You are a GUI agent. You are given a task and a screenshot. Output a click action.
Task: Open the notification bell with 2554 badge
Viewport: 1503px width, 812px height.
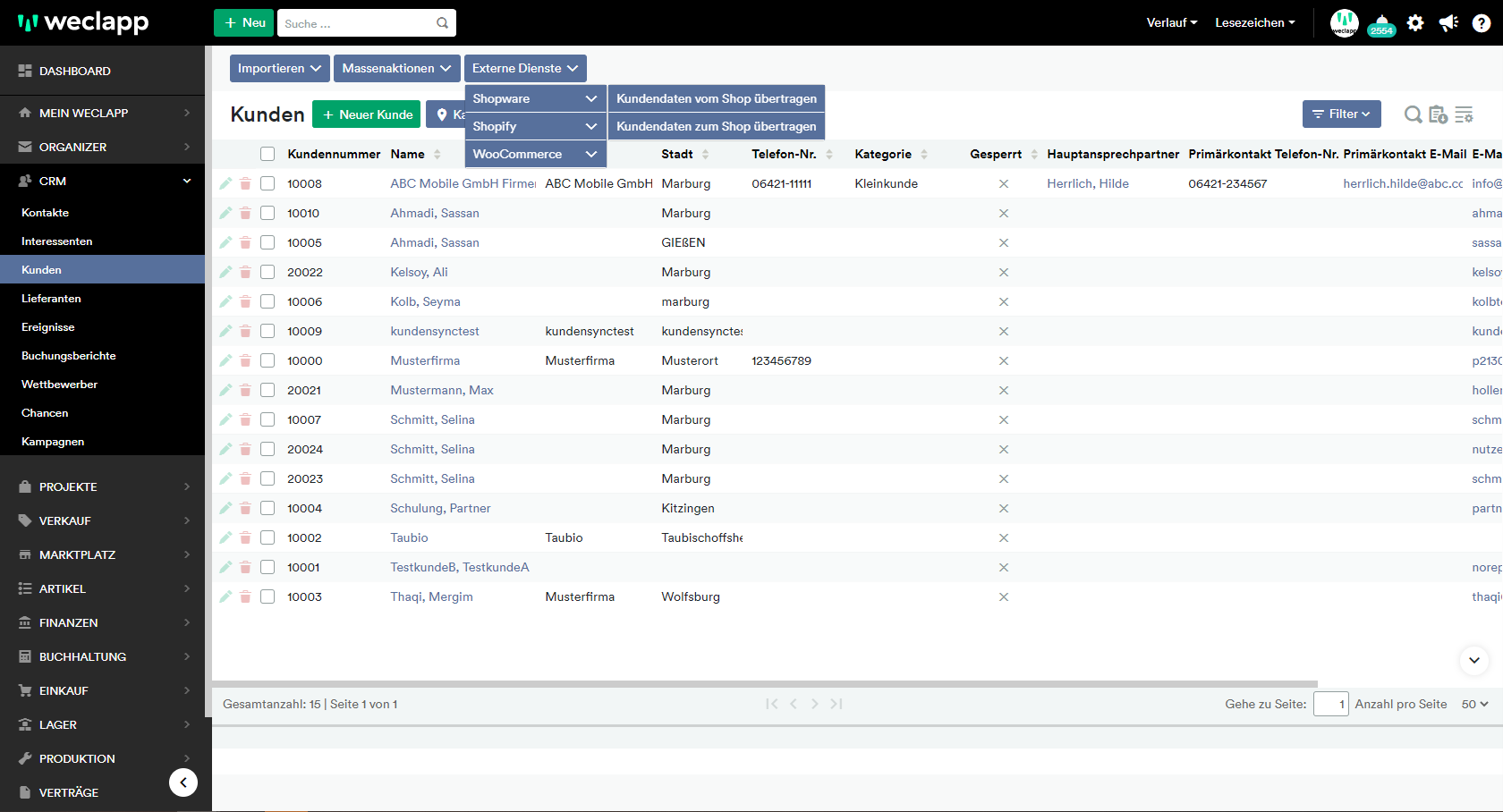pyautogui.click(x=1382, y=25)
